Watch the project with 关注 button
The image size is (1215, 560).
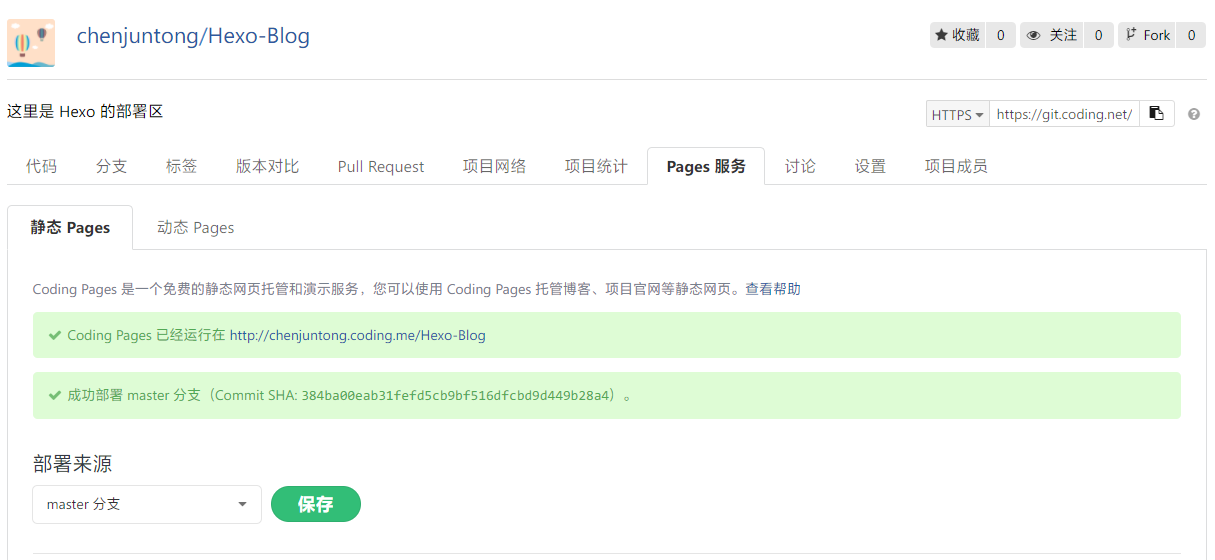[1052, 35]
